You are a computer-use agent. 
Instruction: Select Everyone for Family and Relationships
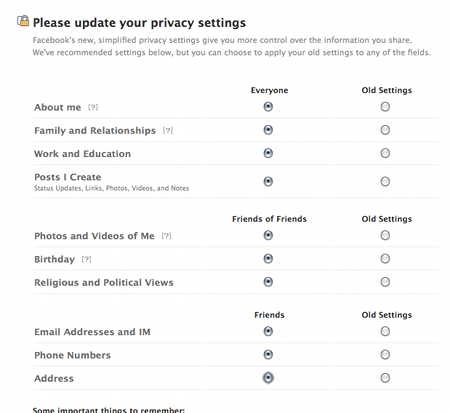tap(268, 130)
